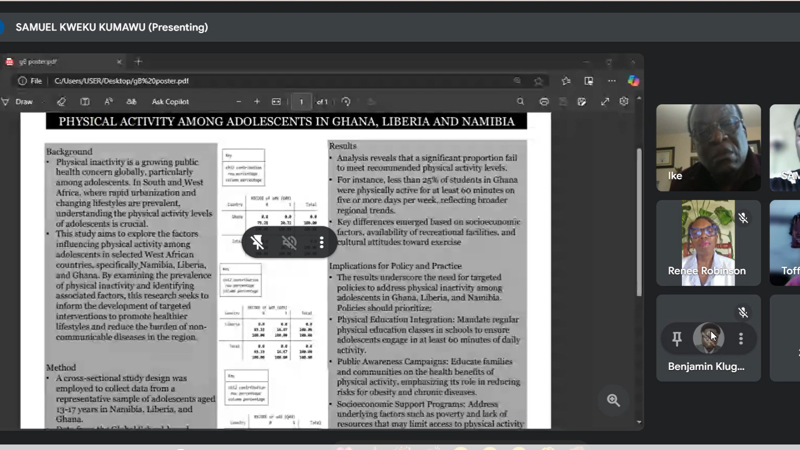
Task: Zoom in the PDF with plus button
Action: click(257, 102)
